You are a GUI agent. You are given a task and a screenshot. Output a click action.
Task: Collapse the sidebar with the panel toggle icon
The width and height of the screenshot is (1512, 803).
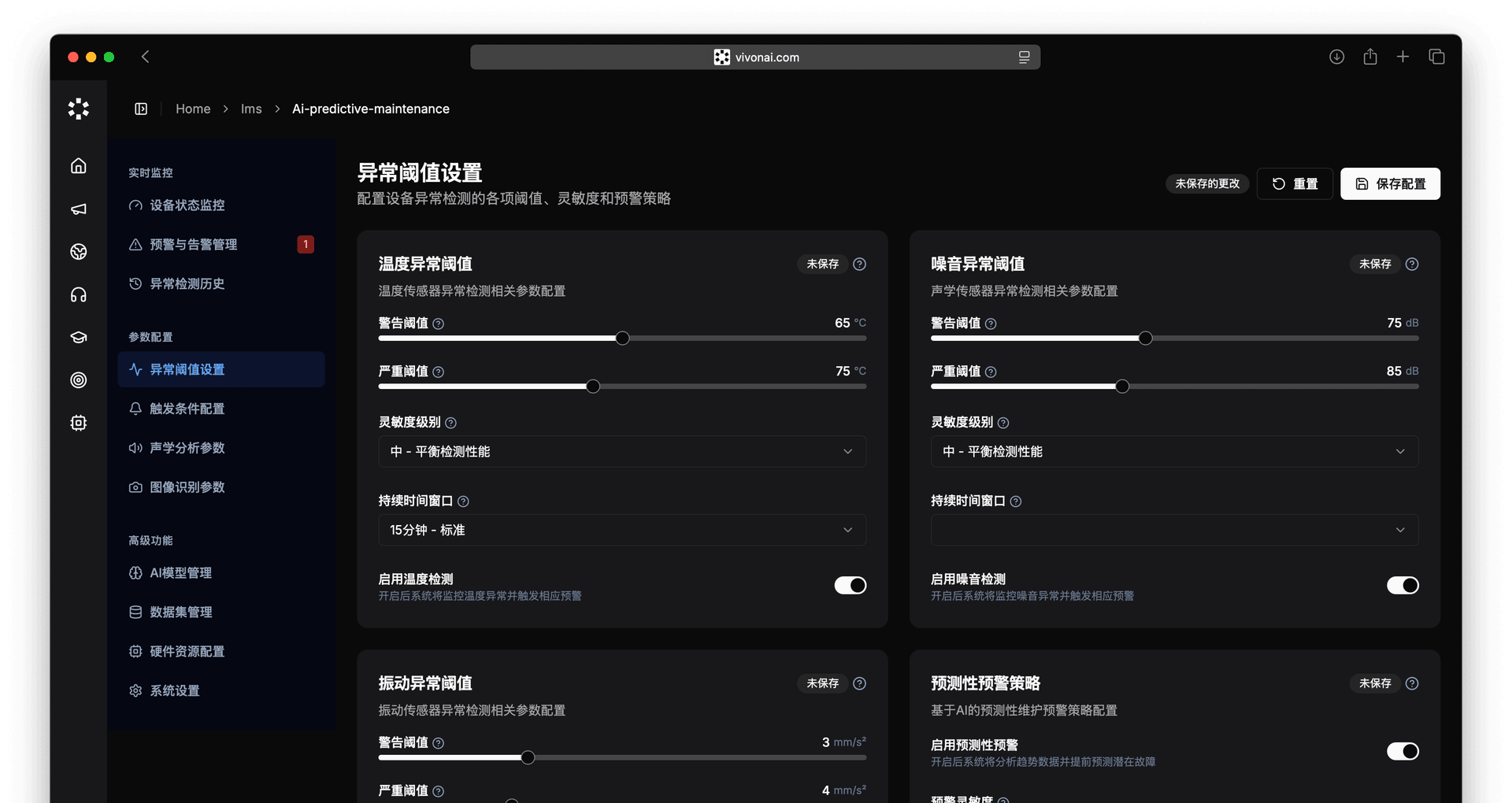tap(141, 109)
